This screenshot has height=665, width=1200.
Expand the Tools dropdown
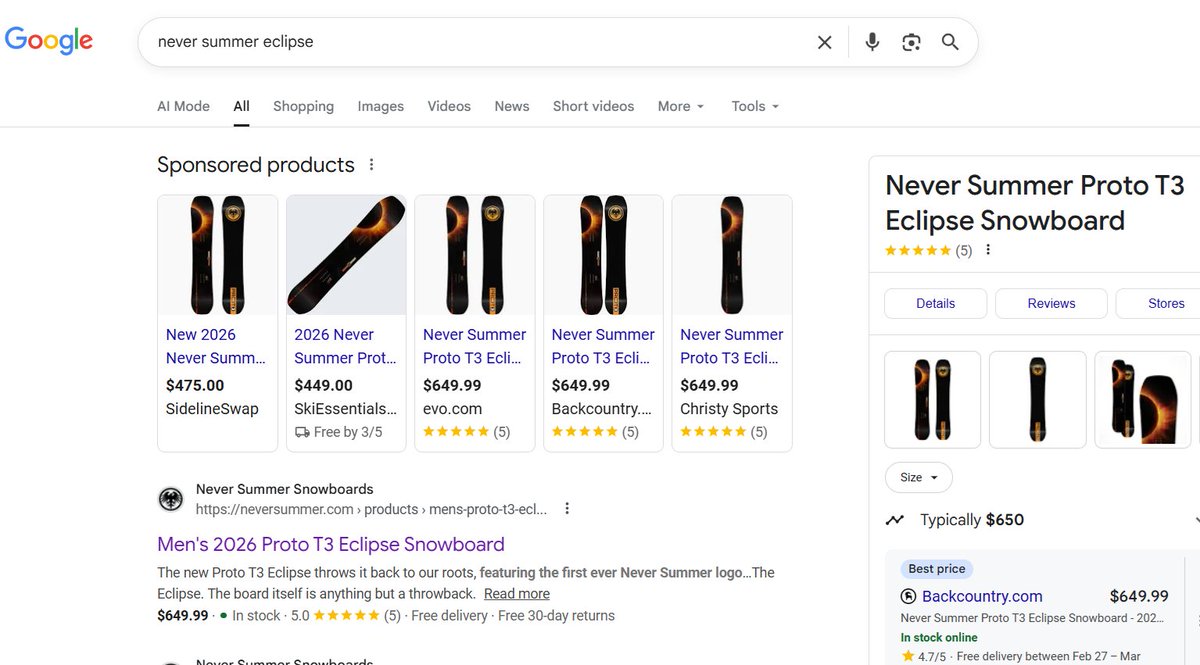(x=755, y=106)
